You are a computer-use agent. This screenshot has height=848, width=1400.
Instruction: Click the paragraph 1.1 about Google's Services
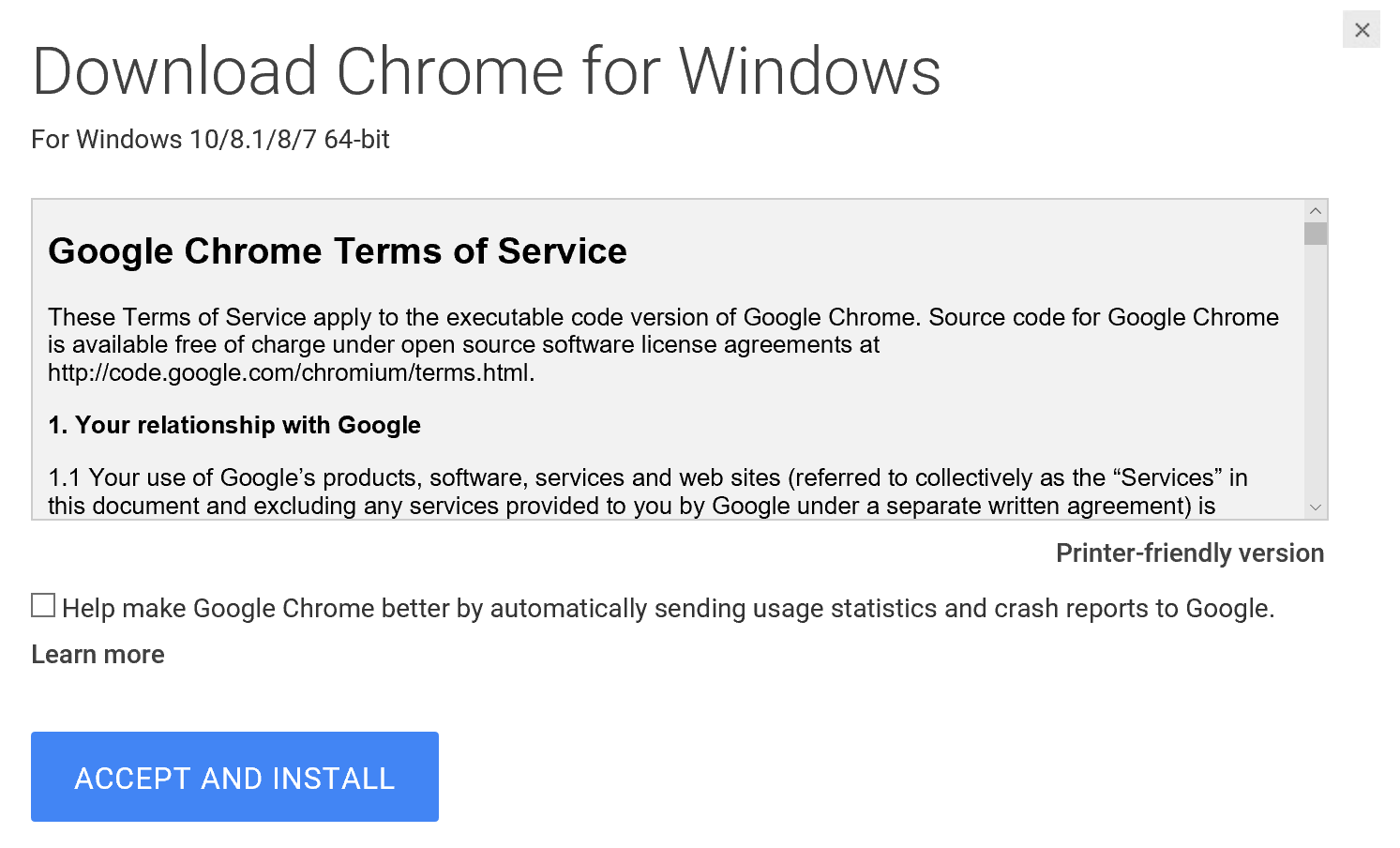point(647,478)
